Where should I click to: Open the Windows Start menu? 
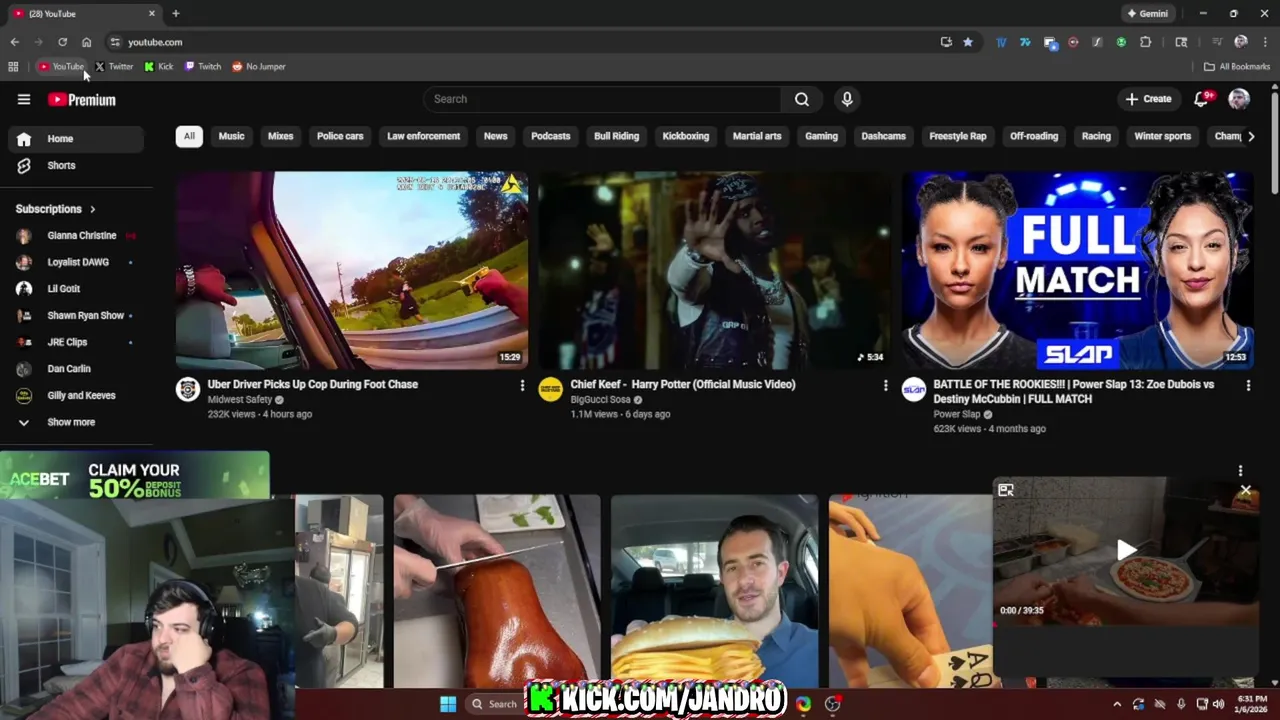pyautogui.click(x=448, y=704)
